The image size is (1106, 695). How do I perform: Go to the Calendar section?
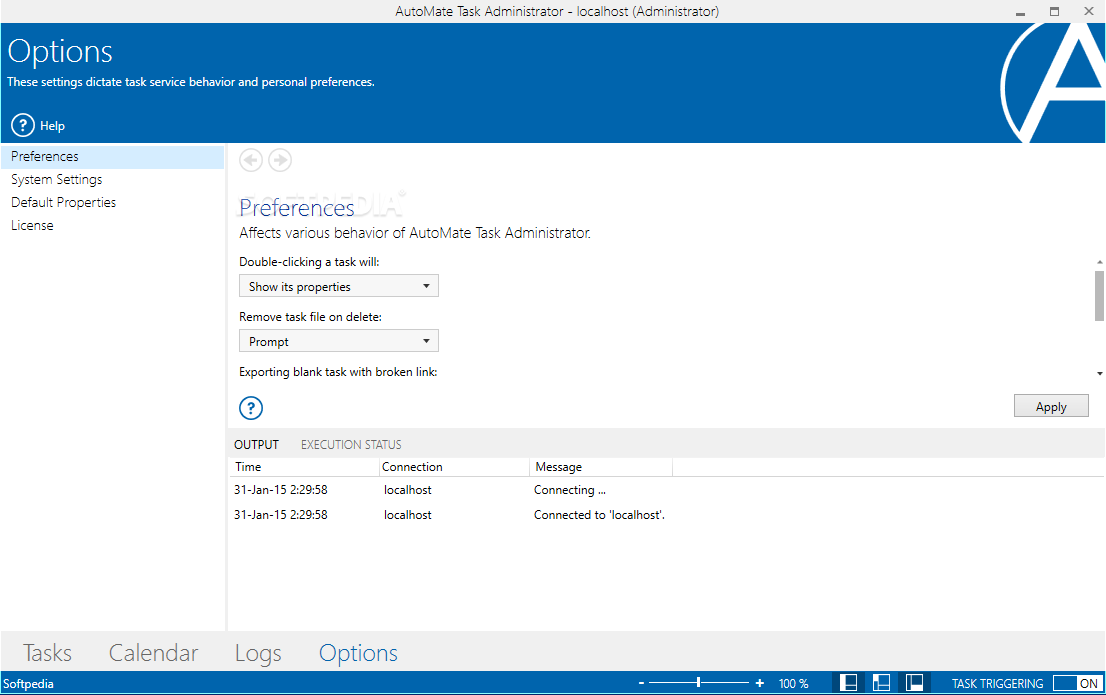click(x=153, y=653)
